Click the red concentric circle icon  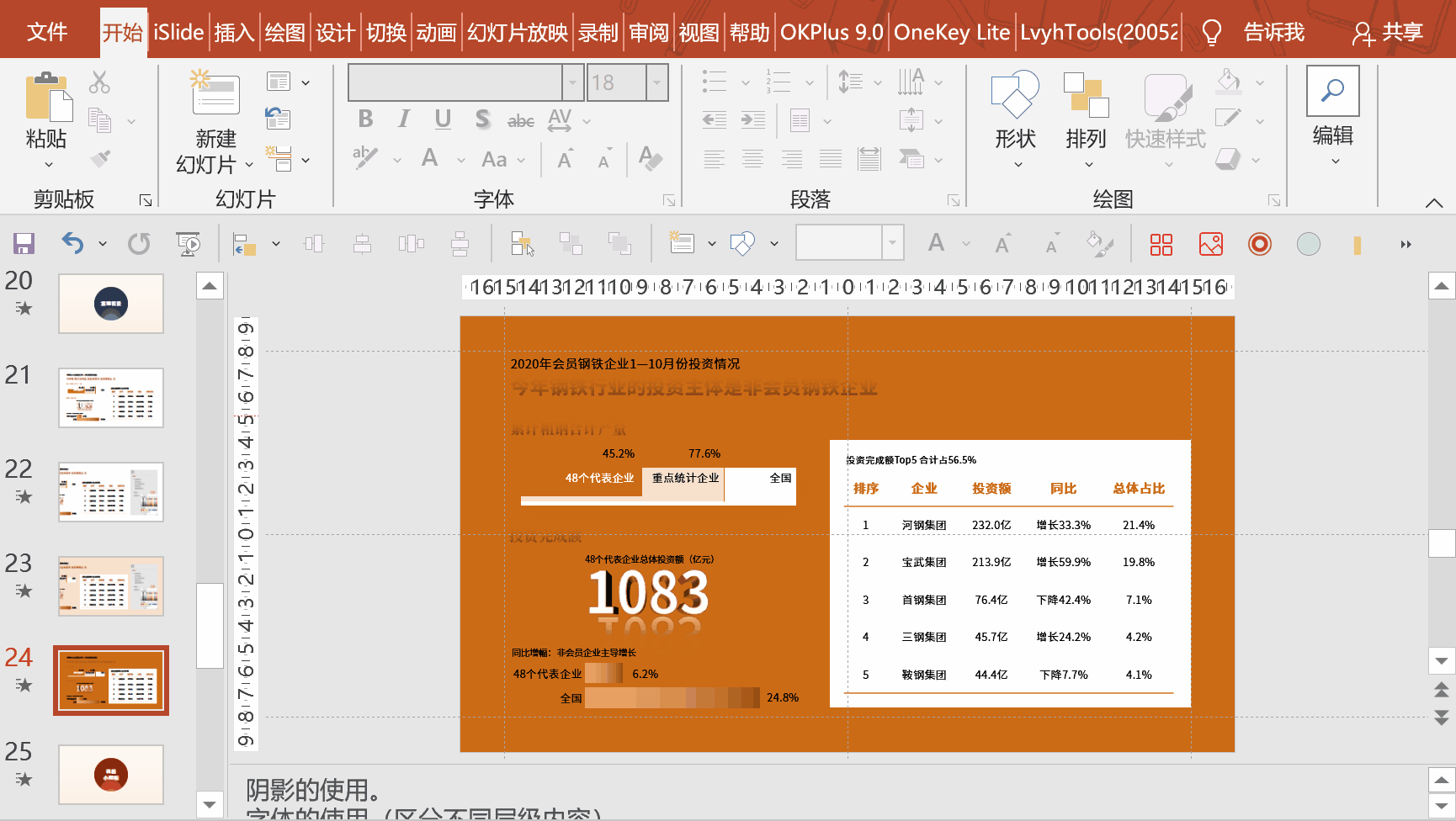tap(1260, 244)
